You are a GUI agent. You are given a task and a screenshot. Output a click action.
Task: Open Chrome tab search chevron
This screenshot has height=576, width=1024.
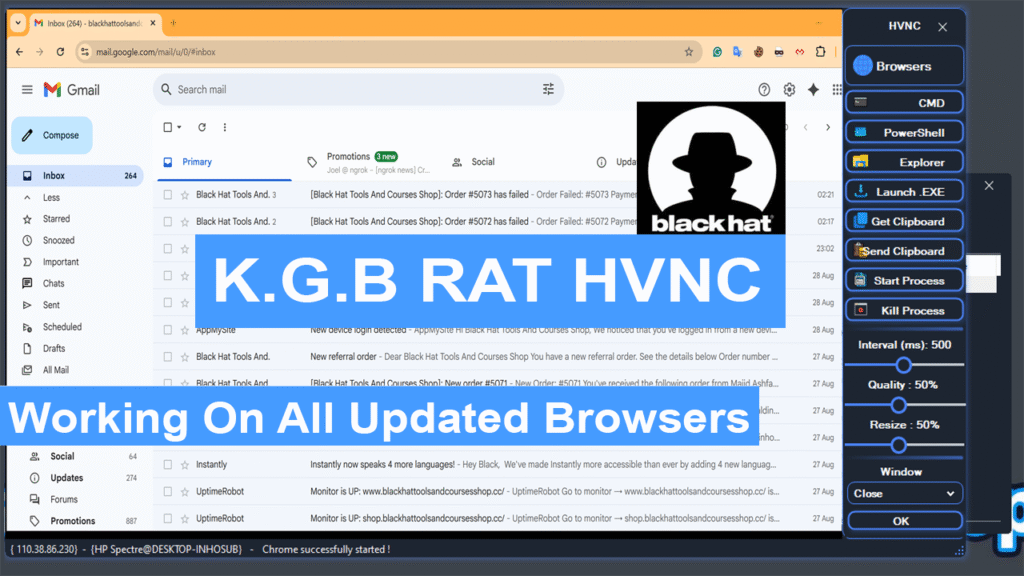tap(18, 23)
